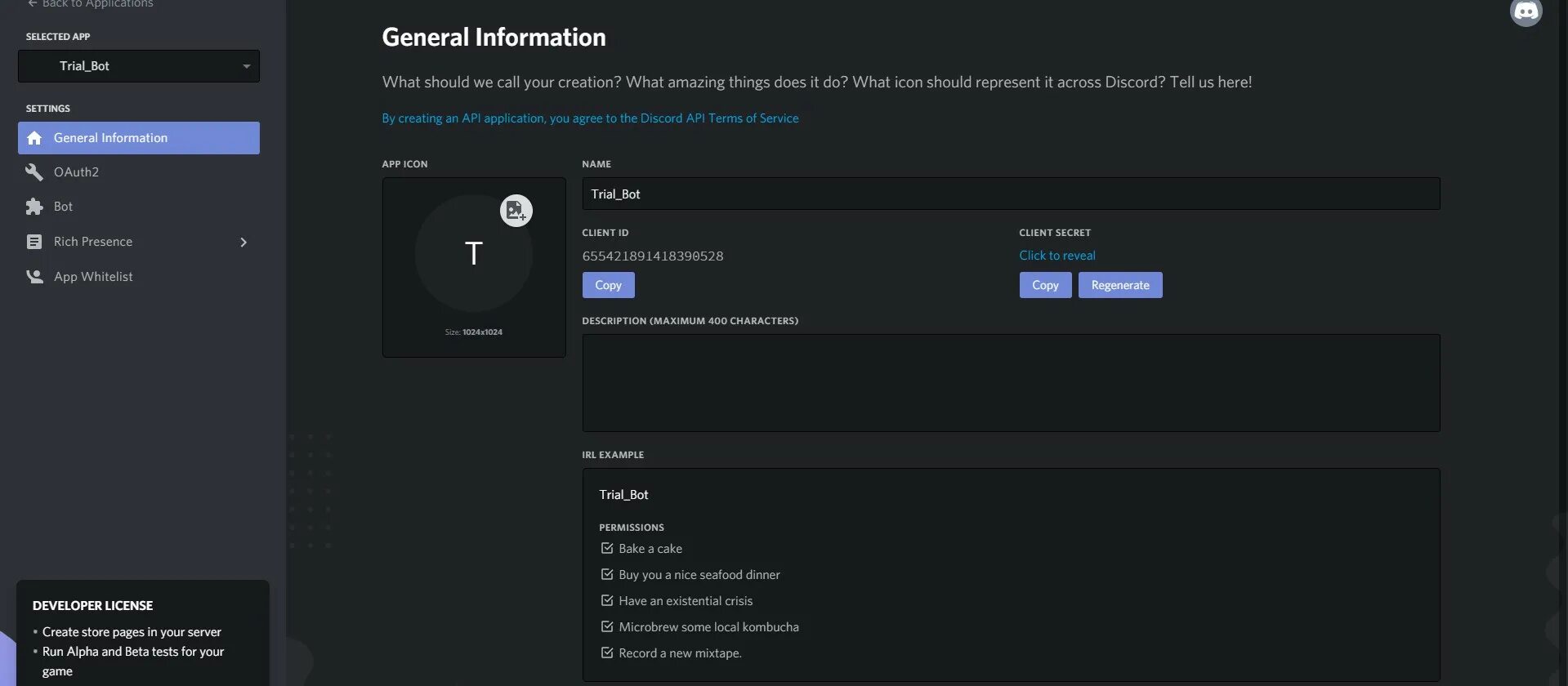The width and height of the screenshot is (1568, 686).
Task: Click the App Whitelist phone icon
Action: pos(34,277)
